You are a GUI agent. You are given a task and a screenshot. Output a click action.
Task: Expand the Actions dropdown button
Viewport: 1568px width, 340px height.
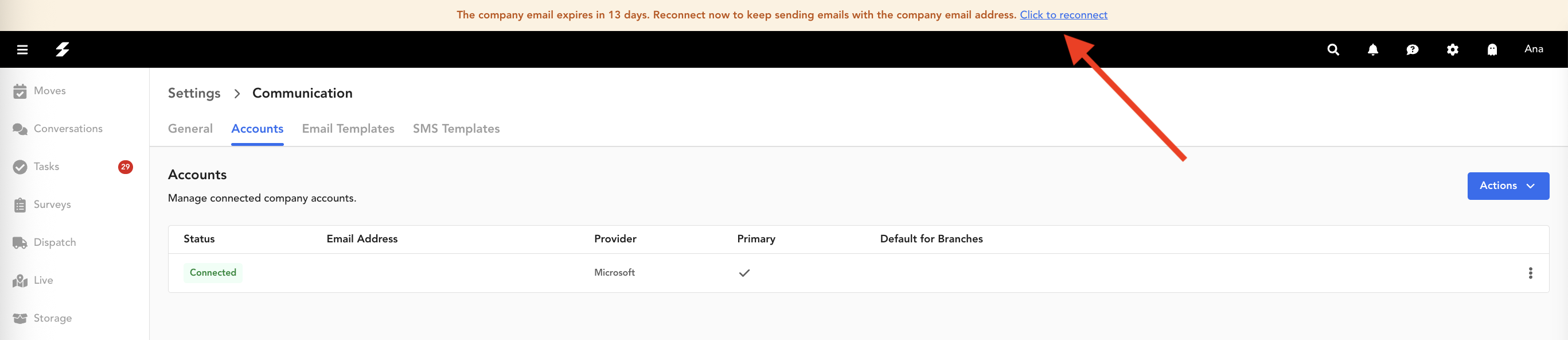[x=1508, y=186]
